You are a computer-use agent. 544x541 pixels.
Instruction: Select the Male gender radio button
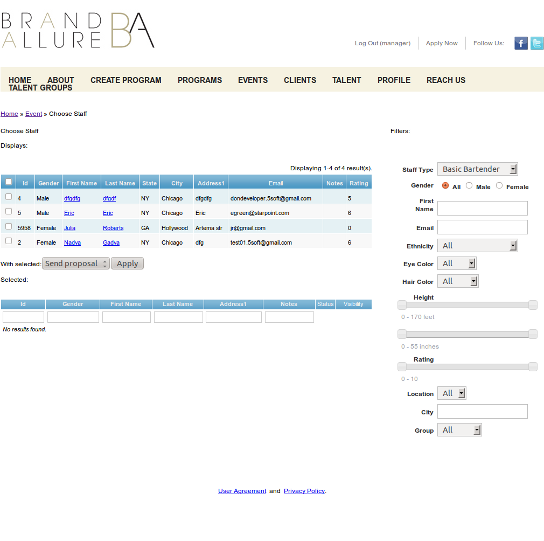tap(469, 186)
